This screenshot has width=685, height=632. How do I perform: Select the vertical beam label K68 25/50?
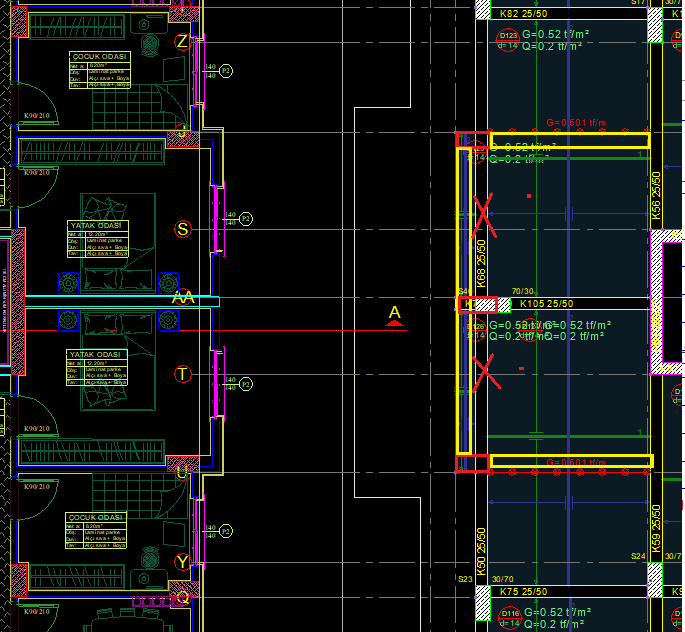pyautogui.click(x=481, y=264)
